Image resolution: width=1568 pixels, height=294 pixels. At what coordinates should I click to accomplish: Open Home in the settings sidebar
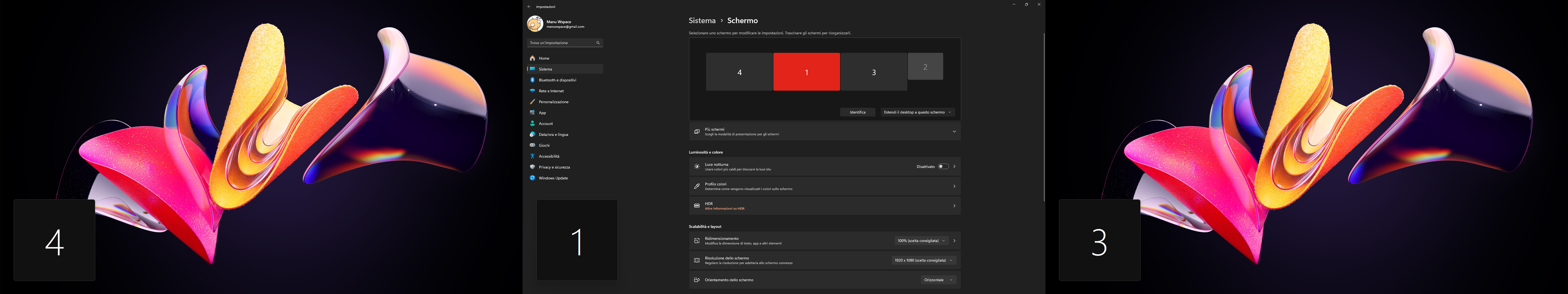(565, 59)
